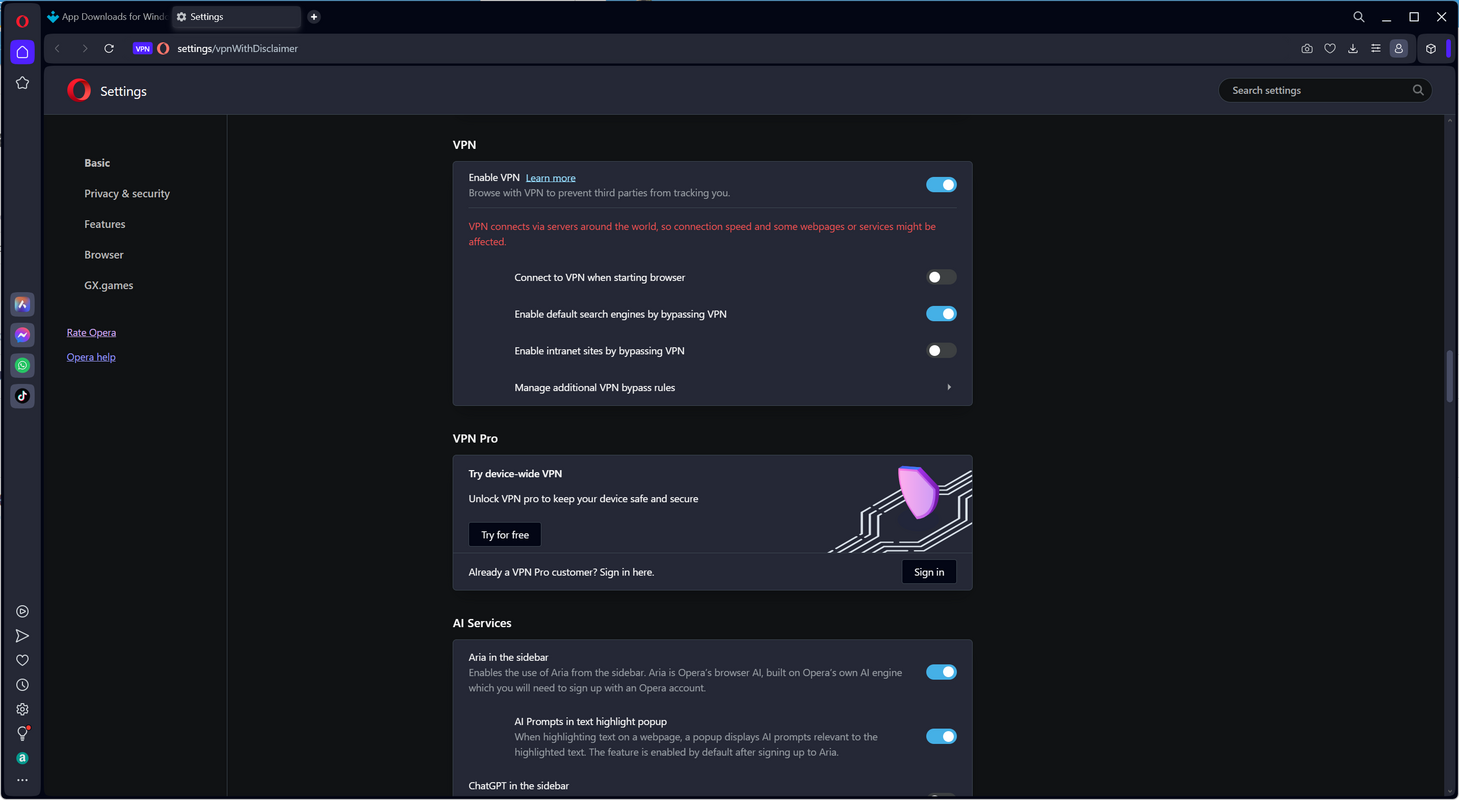Turn off the Enable VPN toggle
The image size is (1459, 800).
tap(941, 185)
